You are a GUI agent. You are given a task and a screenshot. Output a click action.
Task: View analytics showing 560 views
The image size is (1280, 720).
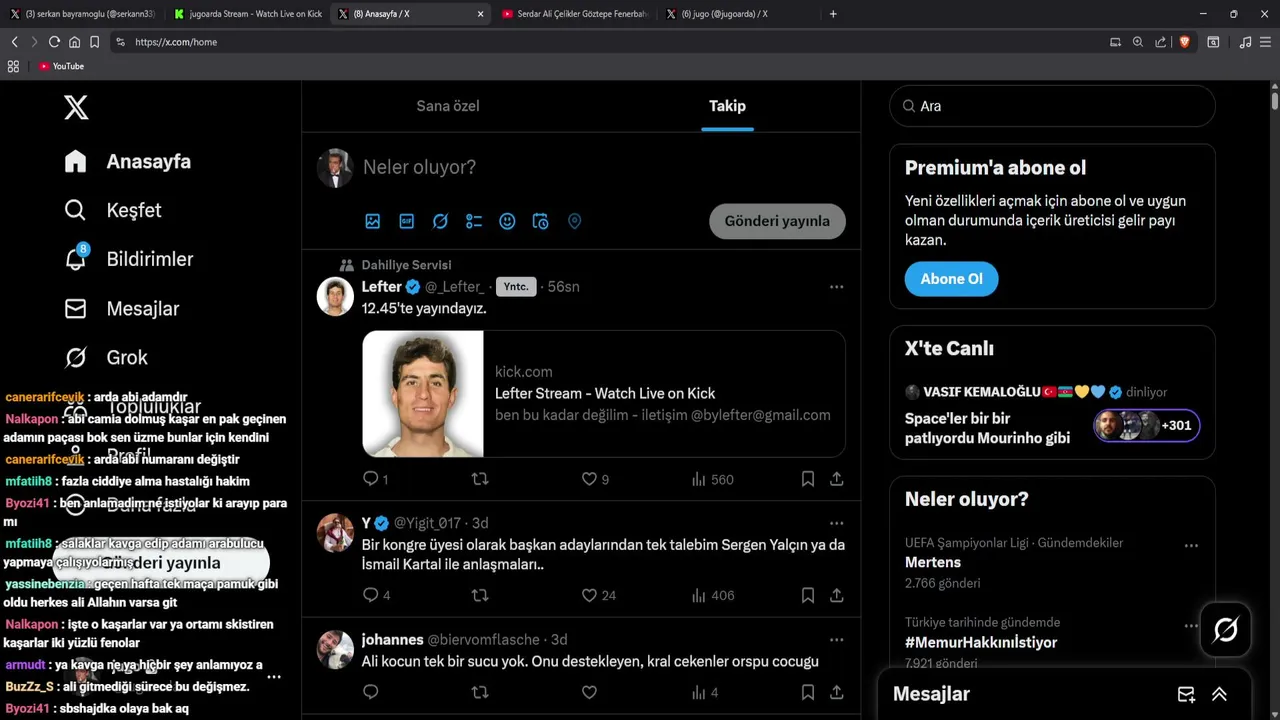coord(712,479)
